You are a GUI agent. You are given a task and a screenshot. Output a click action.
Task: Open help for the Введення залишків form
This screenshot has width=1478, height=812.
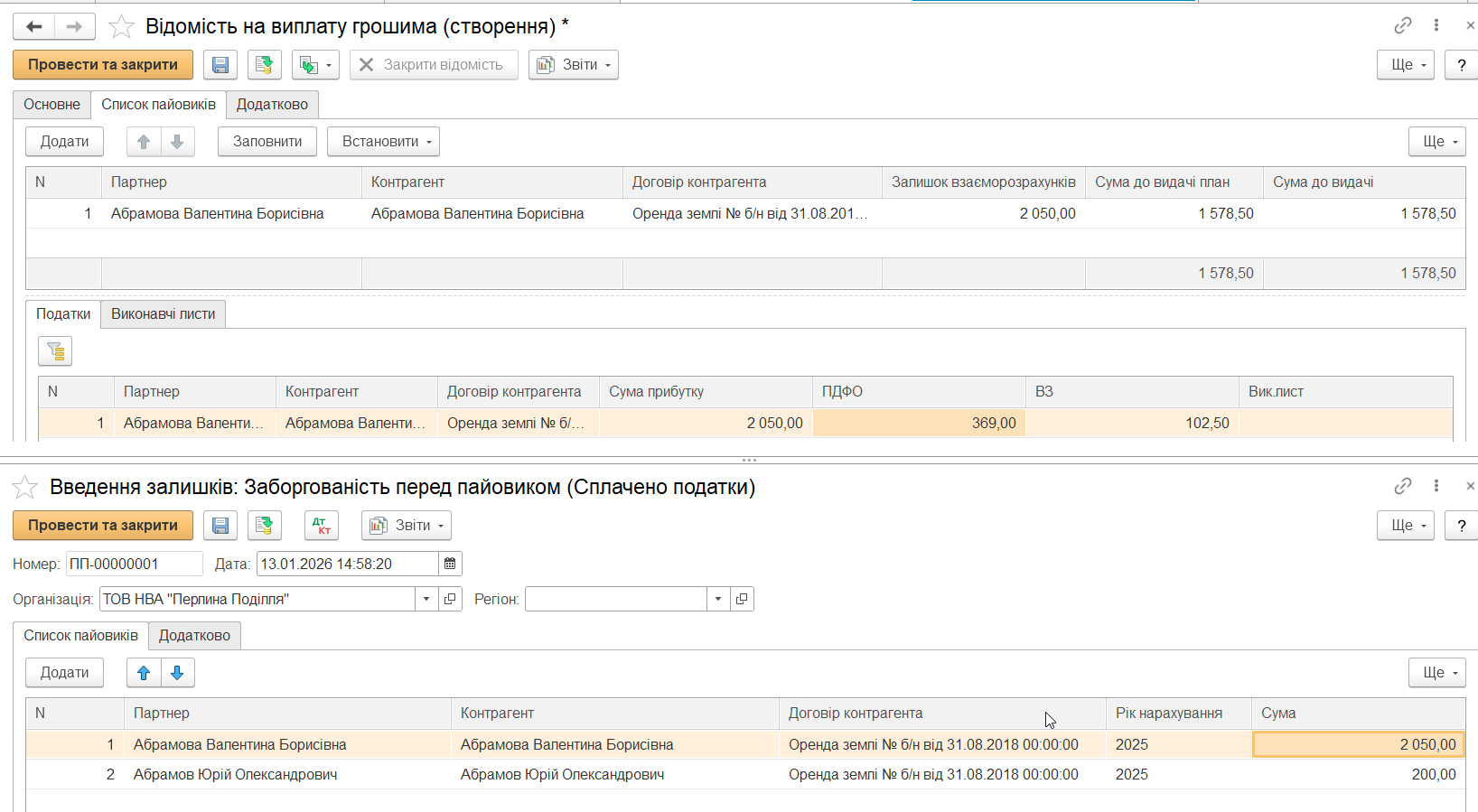(1462, 526)
